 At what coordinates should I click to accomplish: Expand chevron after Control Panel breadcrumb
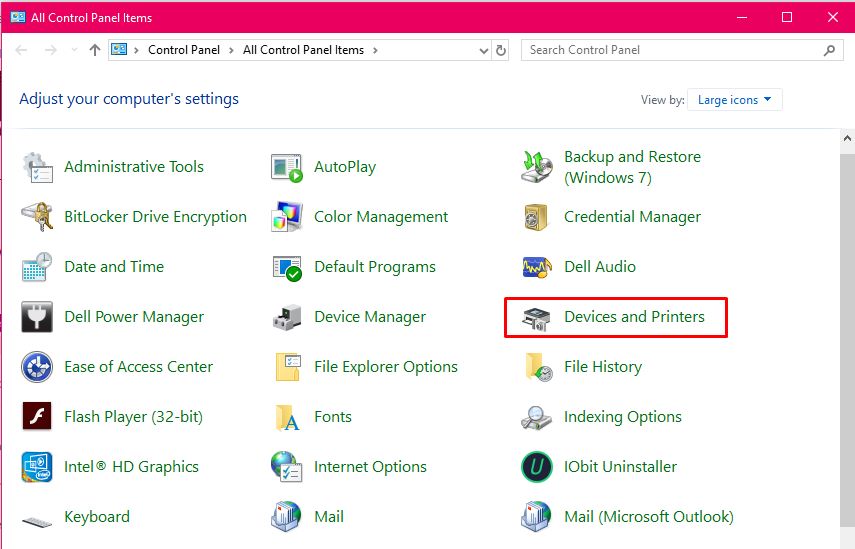pos(231,50)
